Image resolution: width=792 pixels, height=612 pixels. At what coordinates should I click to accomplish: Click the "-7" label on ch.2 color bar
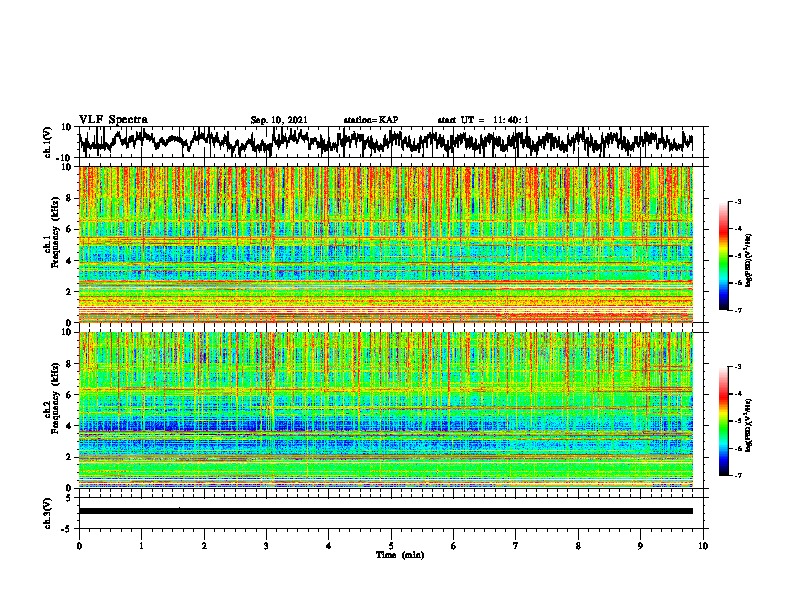738,475
